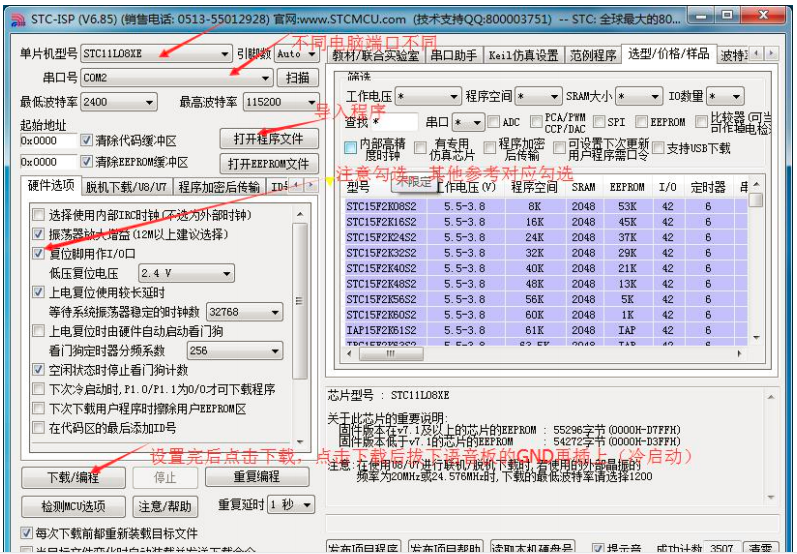Open the 程序空间 filter dropdown
Image resolution: width=797 pixels, height=554 pixels.
pyautogui.click(x=538, y=96)
